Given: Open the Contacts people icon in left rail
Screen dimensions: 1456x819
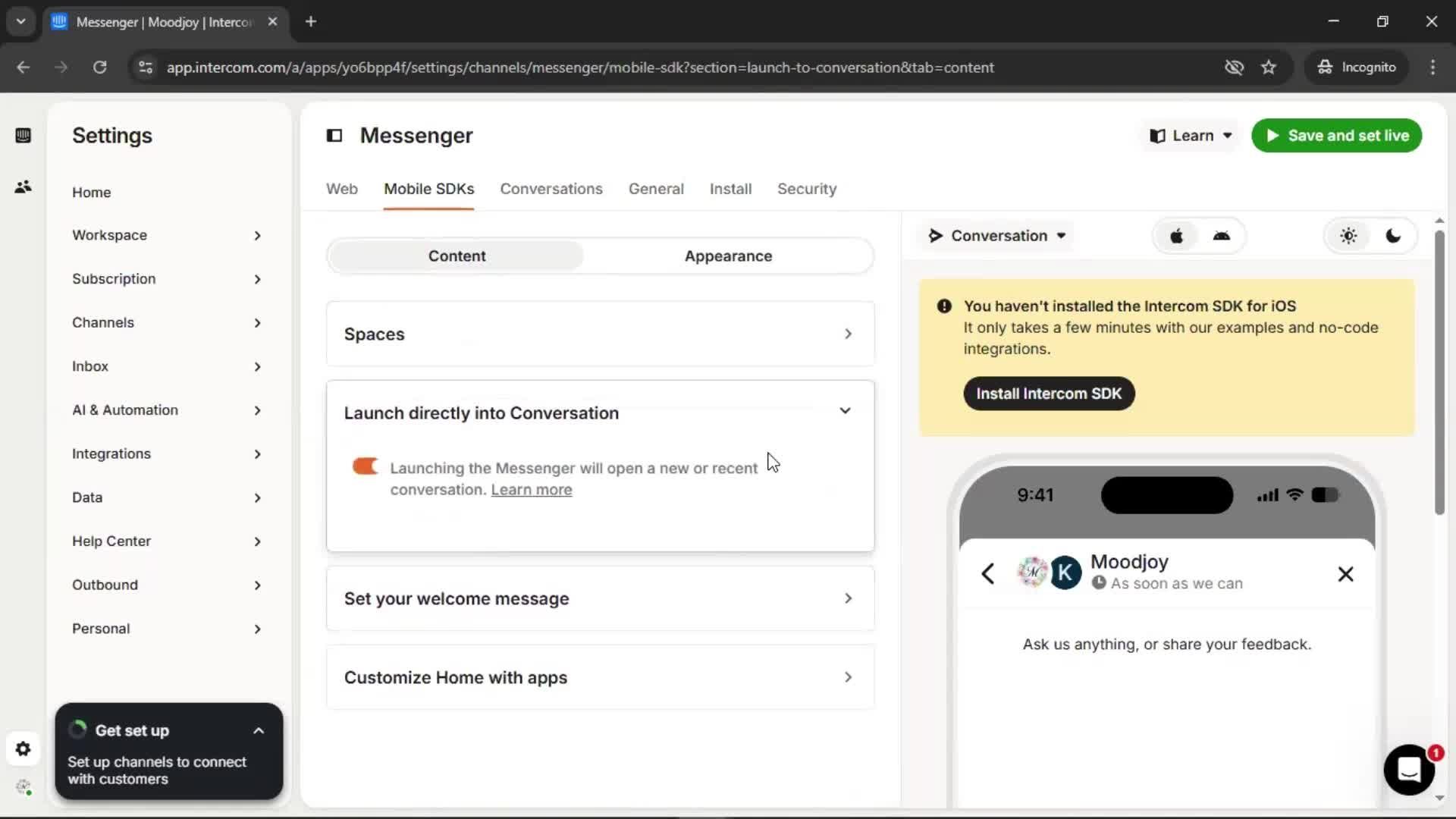Looking at the screenshot, I should 23,187.
